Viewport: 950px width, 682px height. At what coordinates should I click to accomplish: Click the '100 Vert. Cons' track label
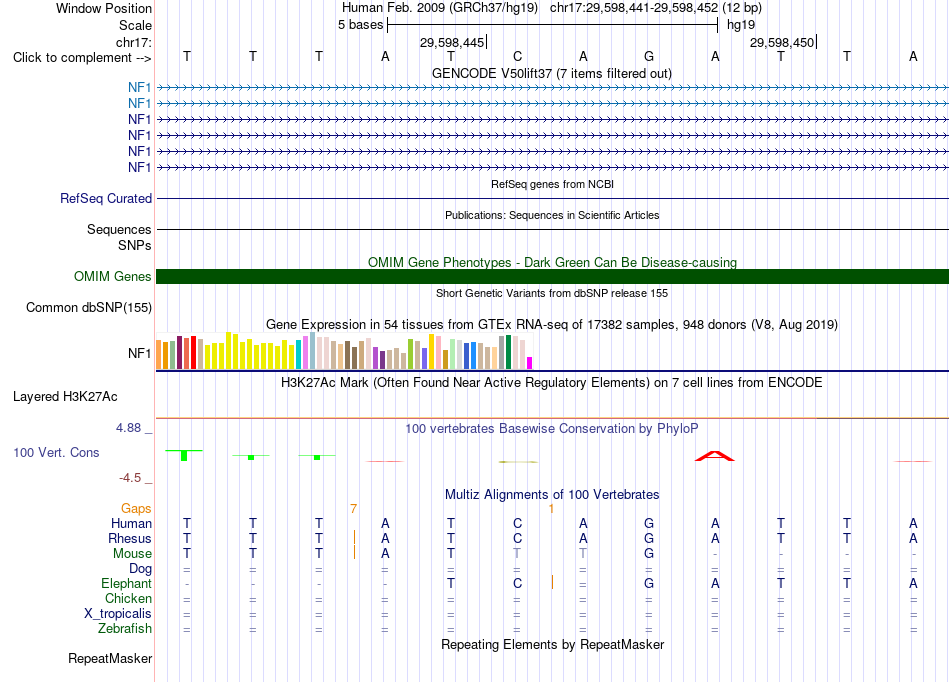point(56,452)
